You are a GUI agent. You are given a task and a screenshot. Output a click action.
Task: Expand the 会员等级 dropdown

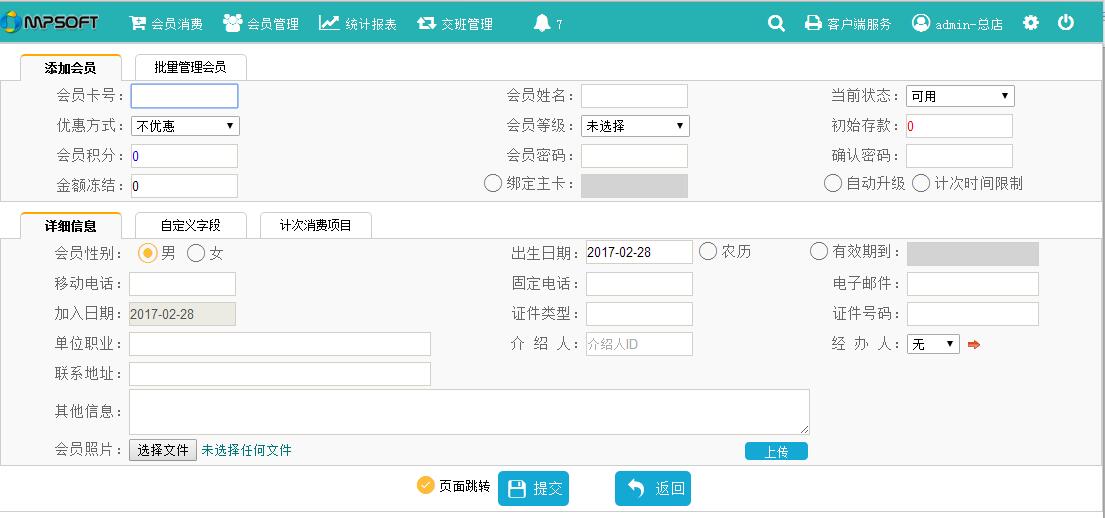(635, 126)
